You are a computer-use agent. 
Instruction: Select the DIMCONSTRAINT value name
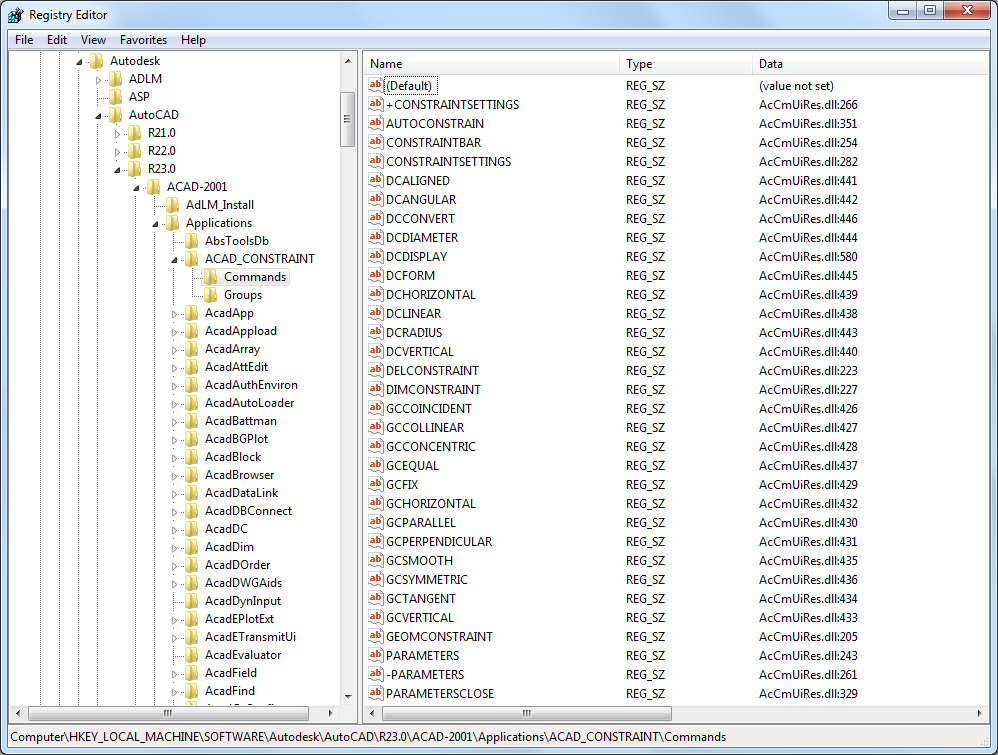tap(433, 389)
